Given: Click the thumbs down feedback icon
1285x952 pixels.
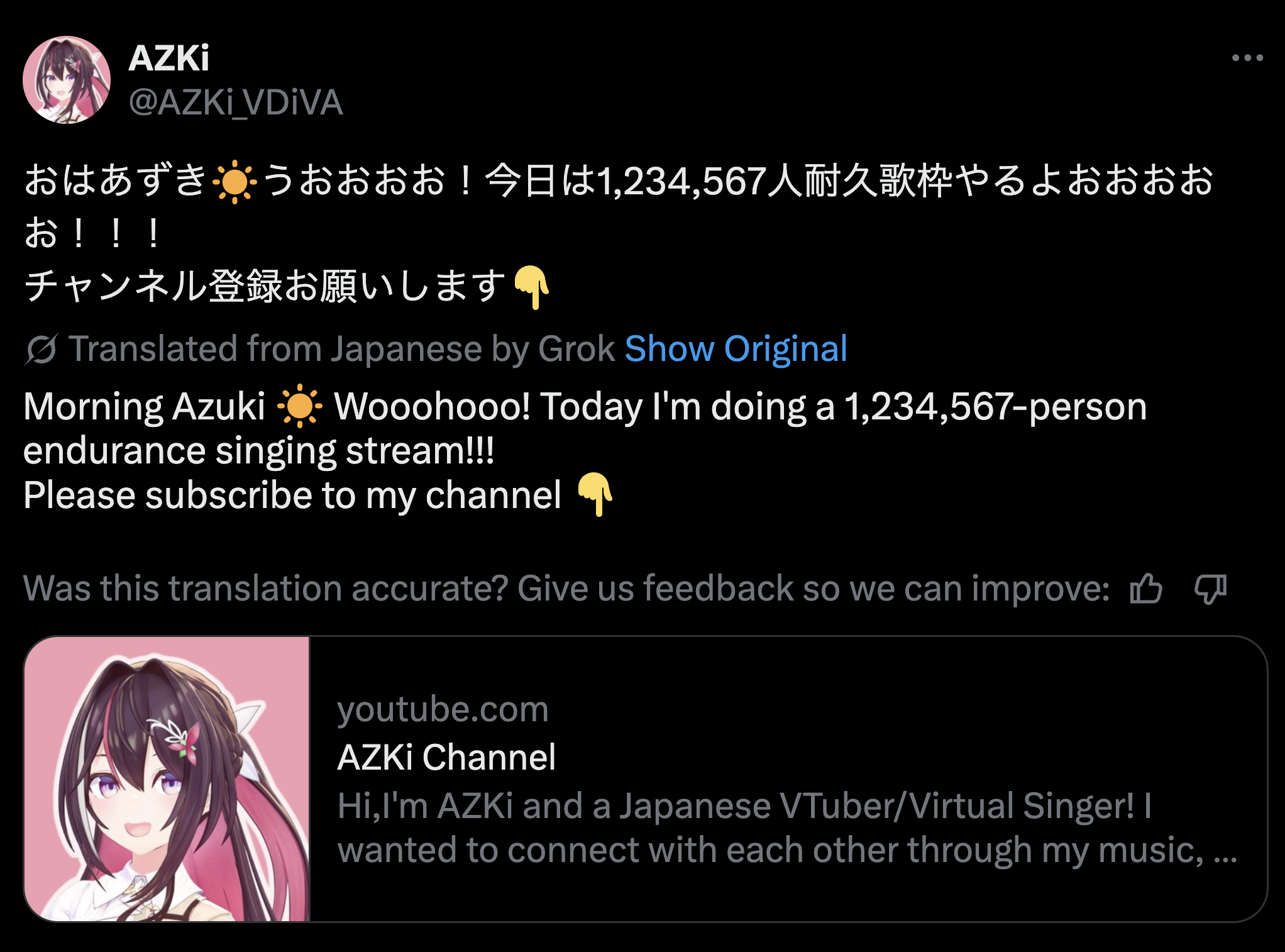Looking at the screenshot, I should (1211, 589).
